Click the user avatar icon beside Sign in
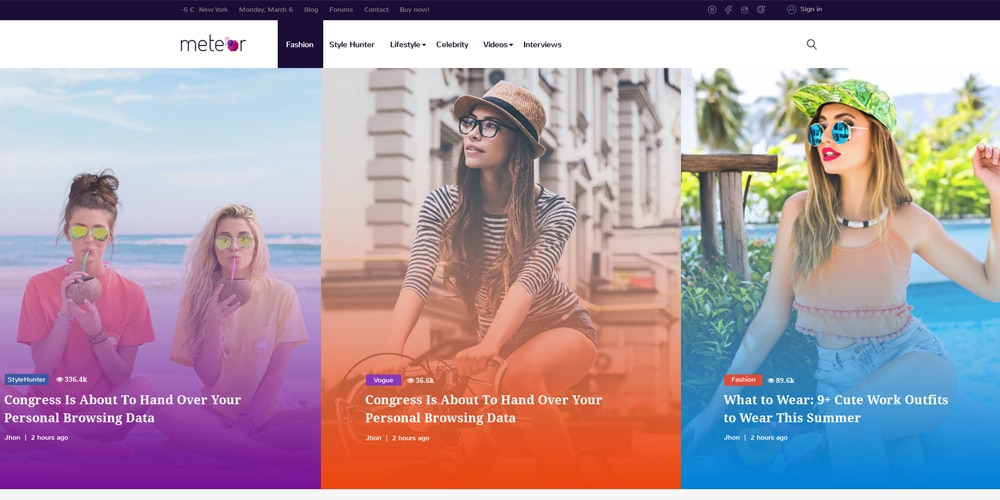1000x500 pixels. pyautogui.click(x=791, y=10)
